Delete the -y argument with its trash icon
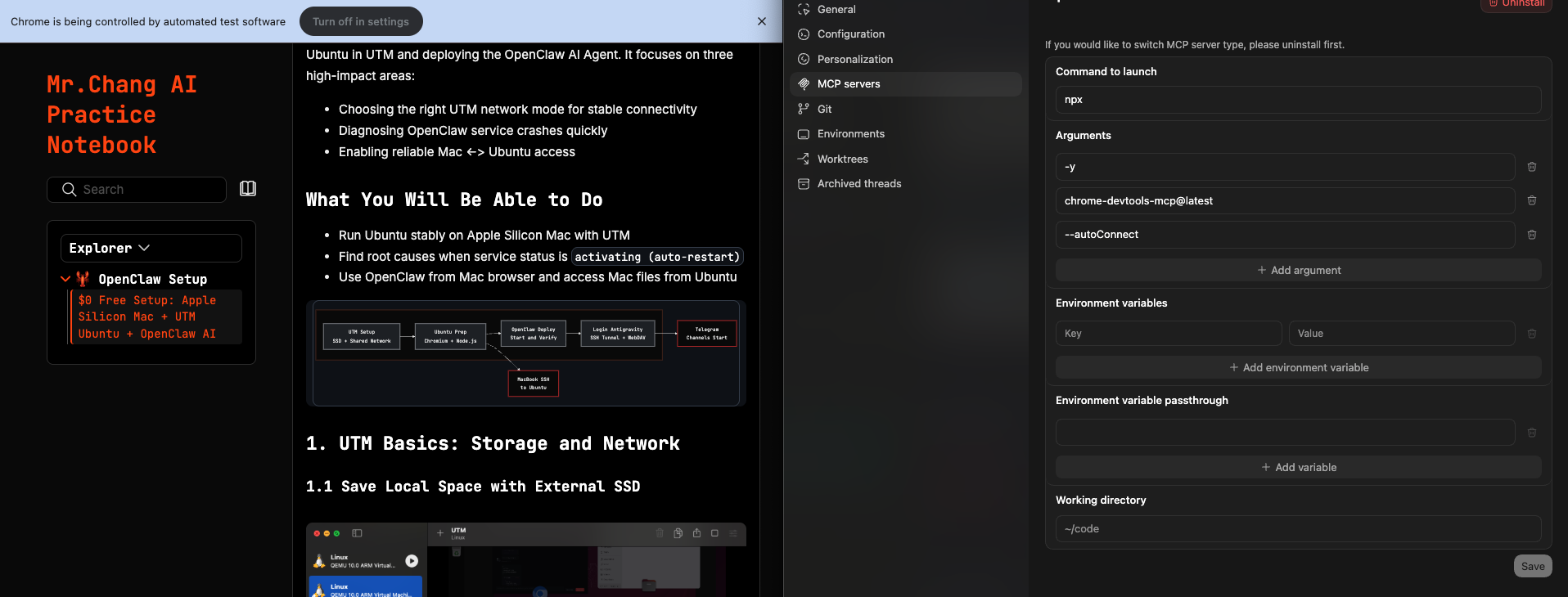Image resolution: width=1568 pixels, height=597 pixels. click(1531, 167)
